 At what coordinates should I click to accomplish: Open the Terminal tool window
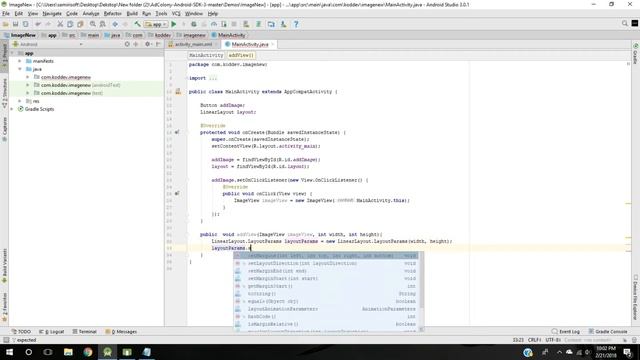84,331
